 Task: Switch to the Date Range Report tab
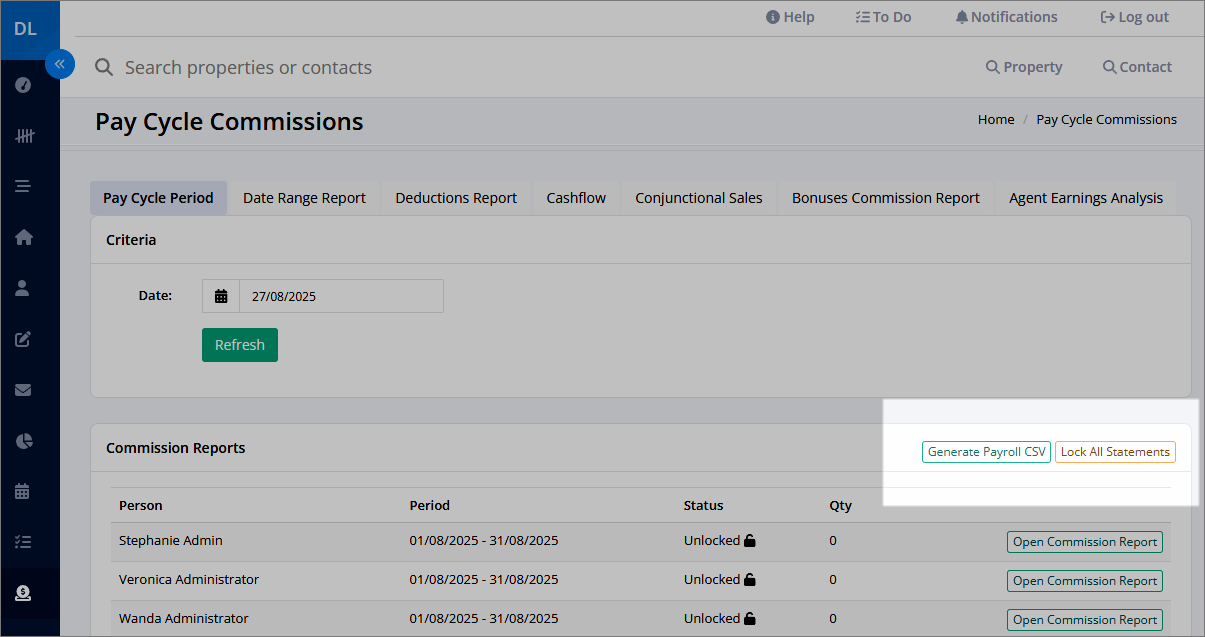[304, 198]
